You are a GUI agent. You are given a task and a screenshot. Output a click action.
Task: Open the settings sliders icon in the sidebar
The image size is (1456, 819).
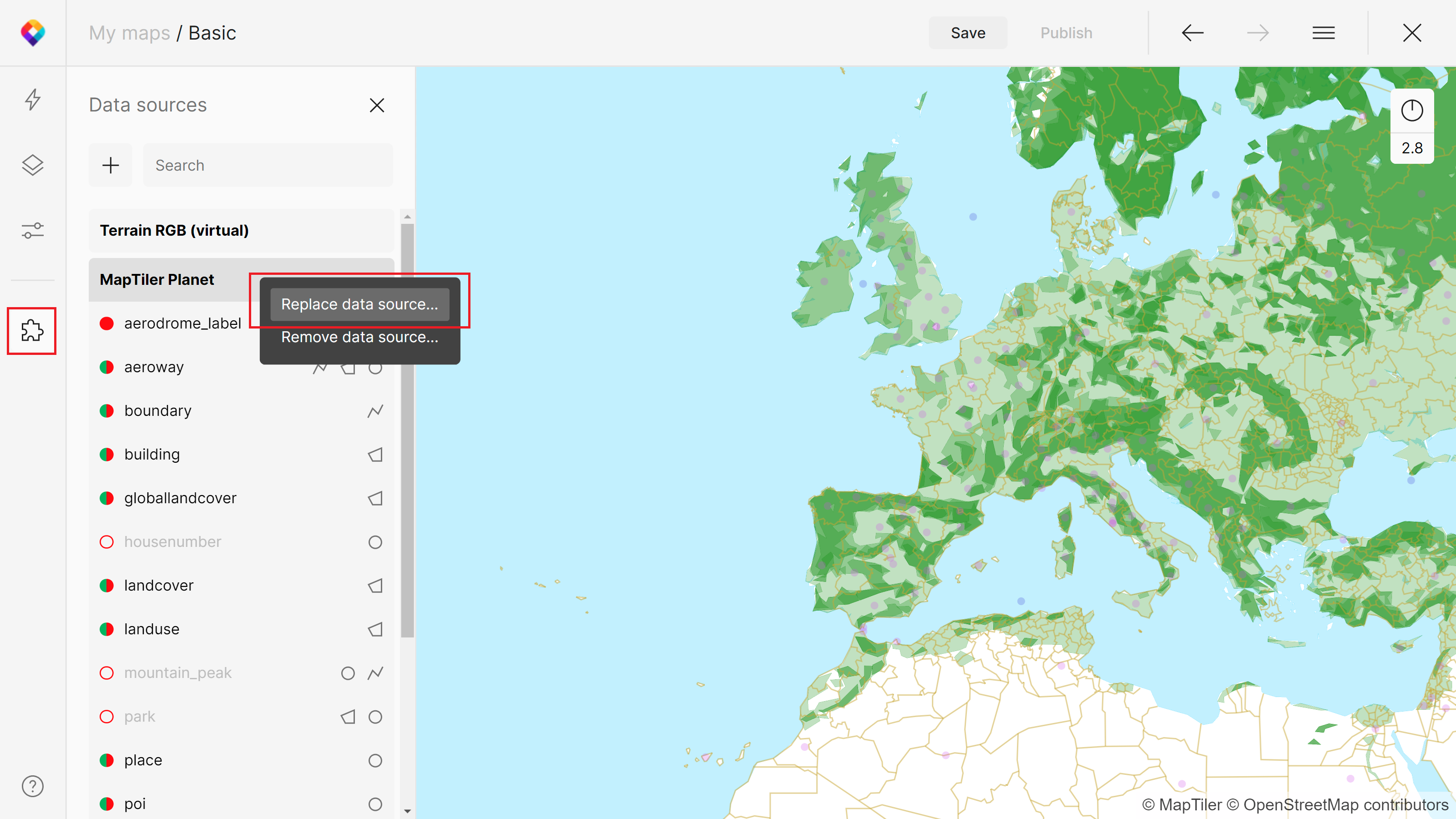[x=32, y=231]
